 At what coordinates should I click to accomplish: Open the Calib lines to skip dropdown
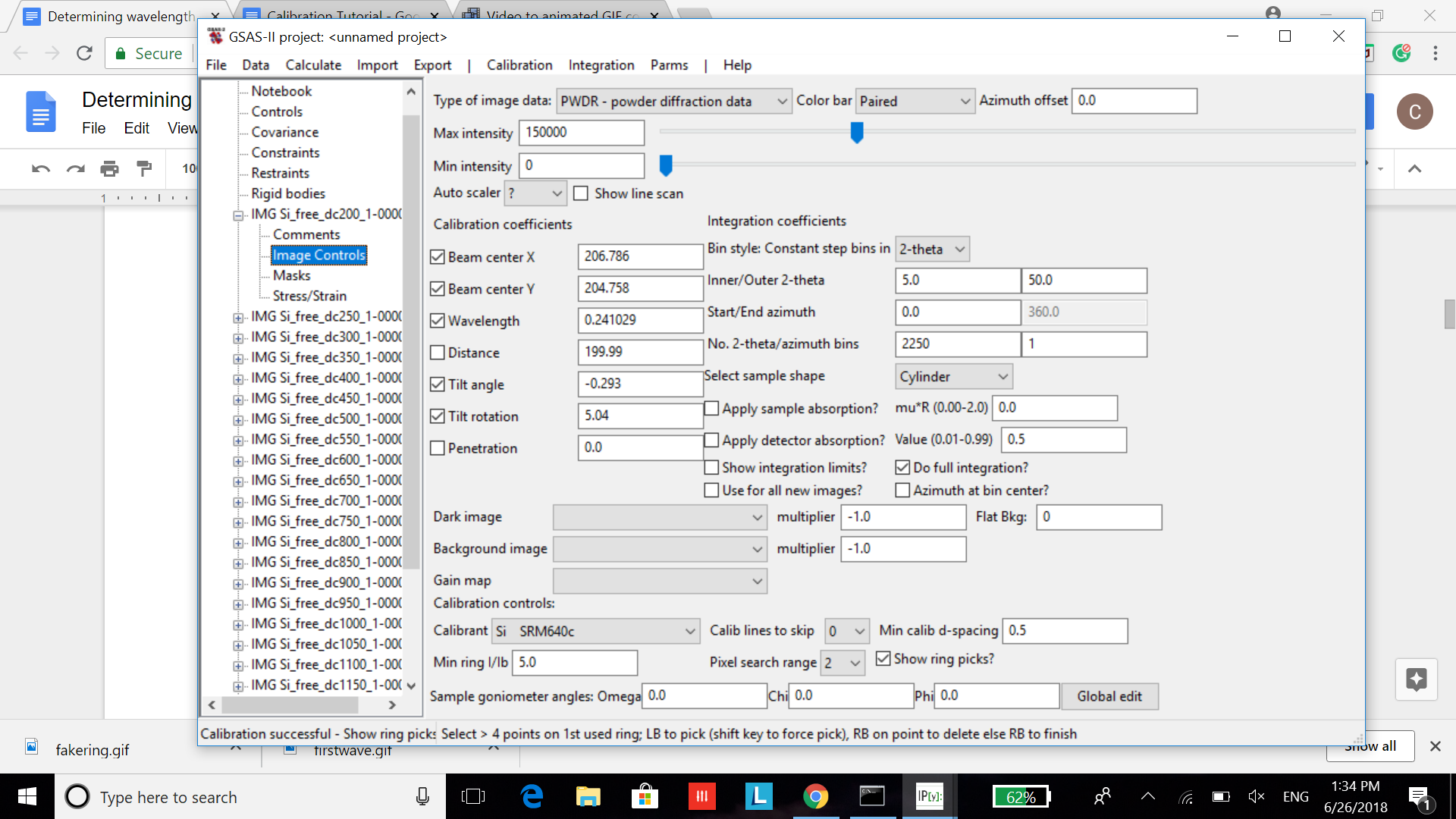pos(846,631)
